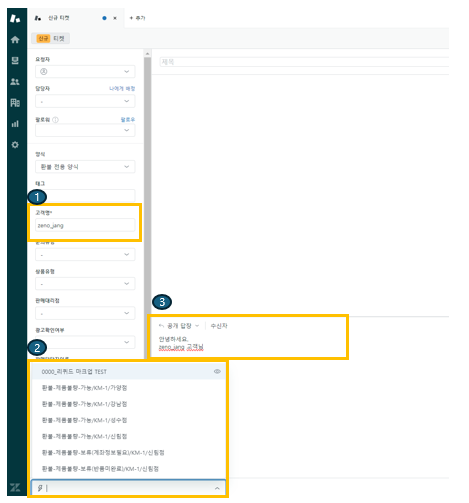
Task: Select macro 환불-제품불량-가능/KM-1/강남점
Action: pos(128,404)
